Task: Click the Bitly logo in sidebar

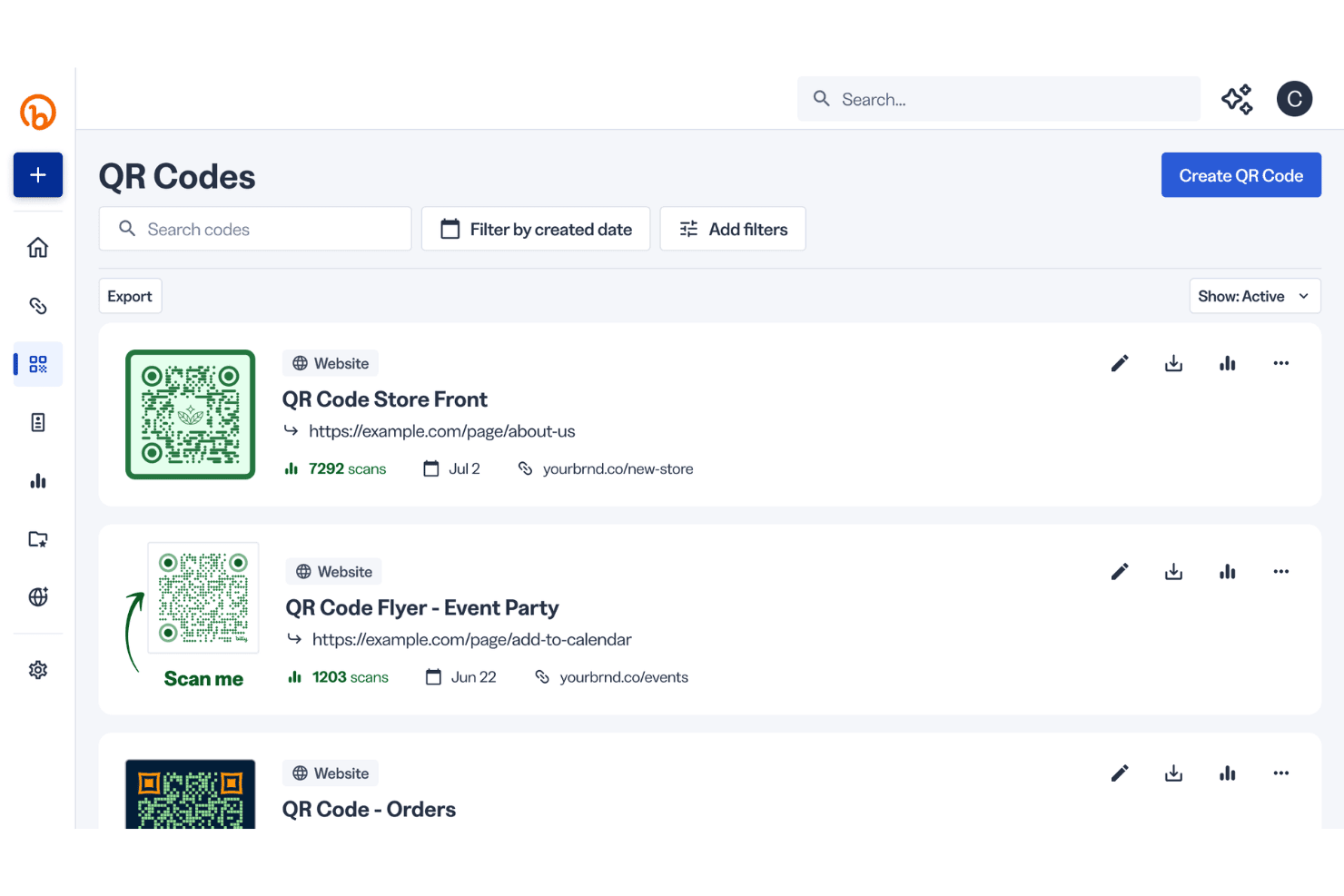Action: pos(38,113)
